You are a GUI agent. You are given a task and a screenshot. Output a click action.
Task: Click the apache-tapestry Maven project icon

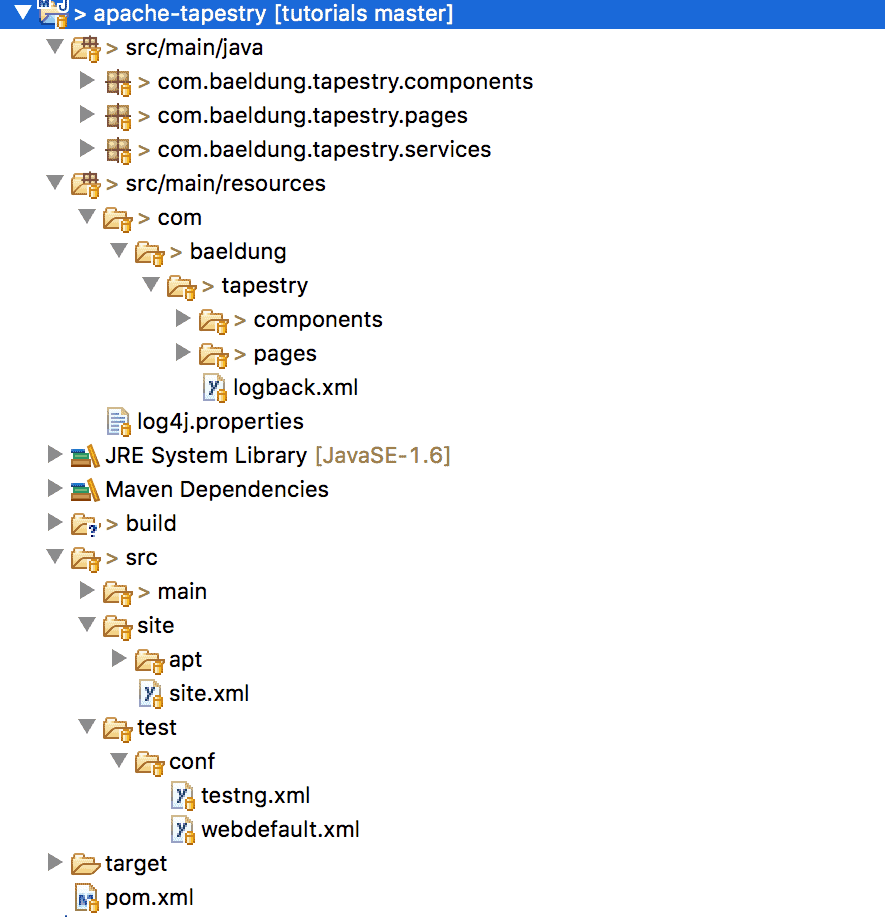coord(53,13)
